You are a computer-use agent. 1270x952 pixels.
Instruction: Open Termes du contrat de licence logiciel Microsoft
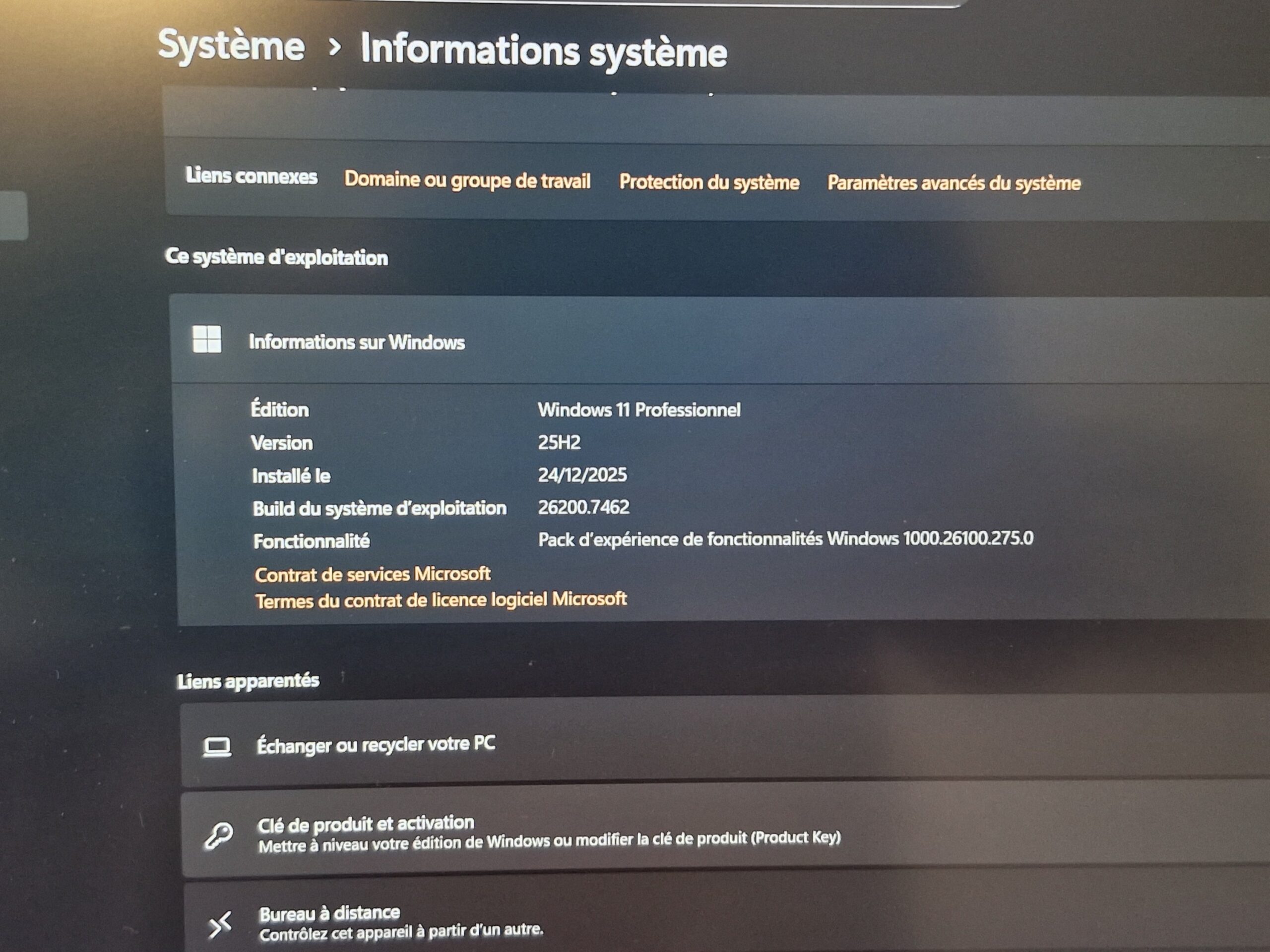(x=441, y=600)
